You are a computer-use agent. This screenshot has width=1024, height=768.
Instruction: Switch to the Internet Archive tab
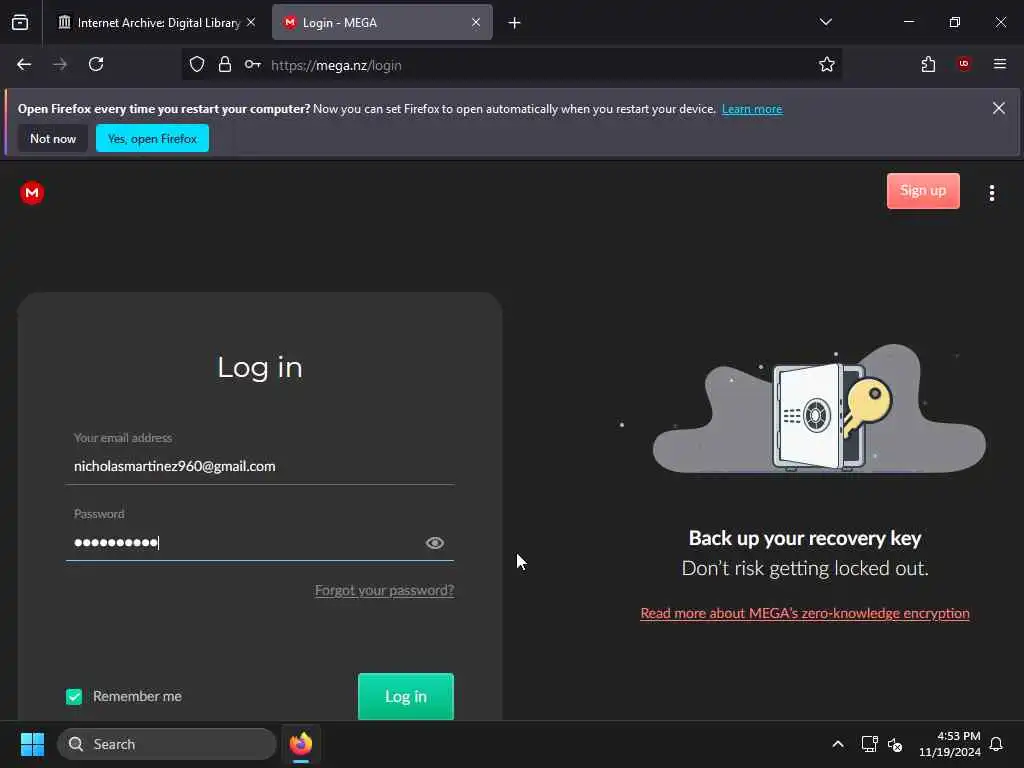point(156,23)
